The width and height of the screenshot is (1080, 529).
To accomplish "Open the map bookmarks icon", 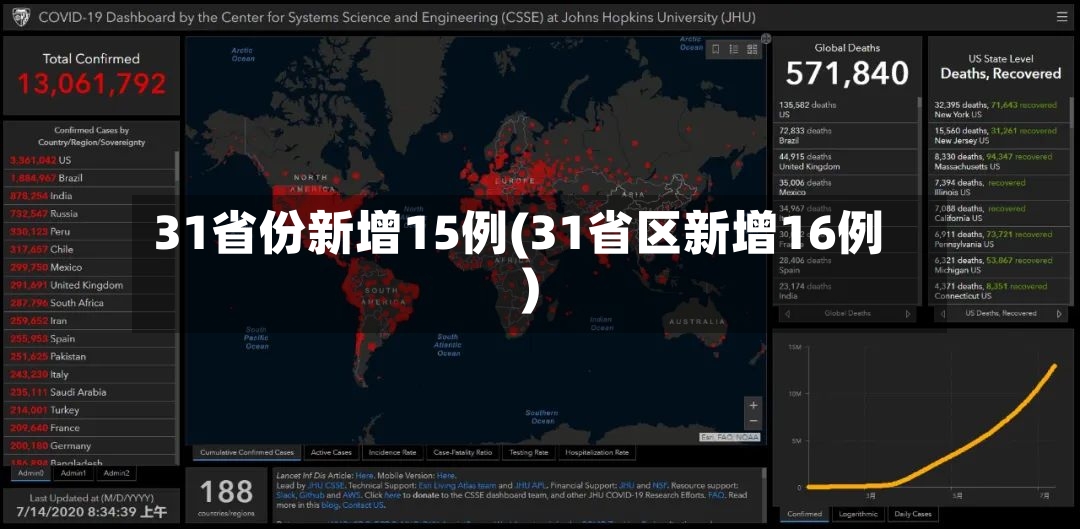I will point(716,49).
